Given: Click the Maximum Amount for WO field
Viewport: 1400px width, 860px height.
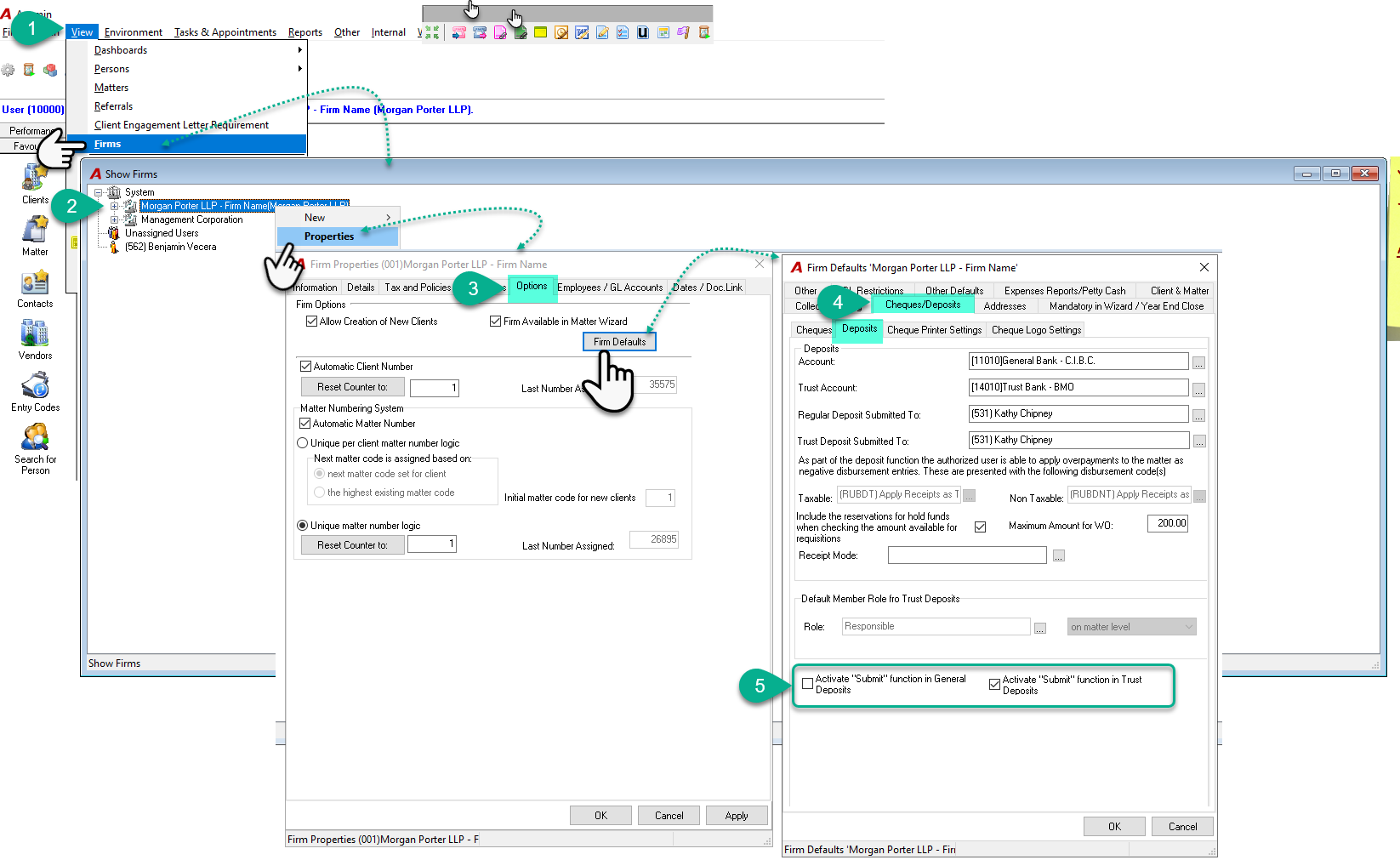Looking at the screenshot, I should click(1168, 524).
